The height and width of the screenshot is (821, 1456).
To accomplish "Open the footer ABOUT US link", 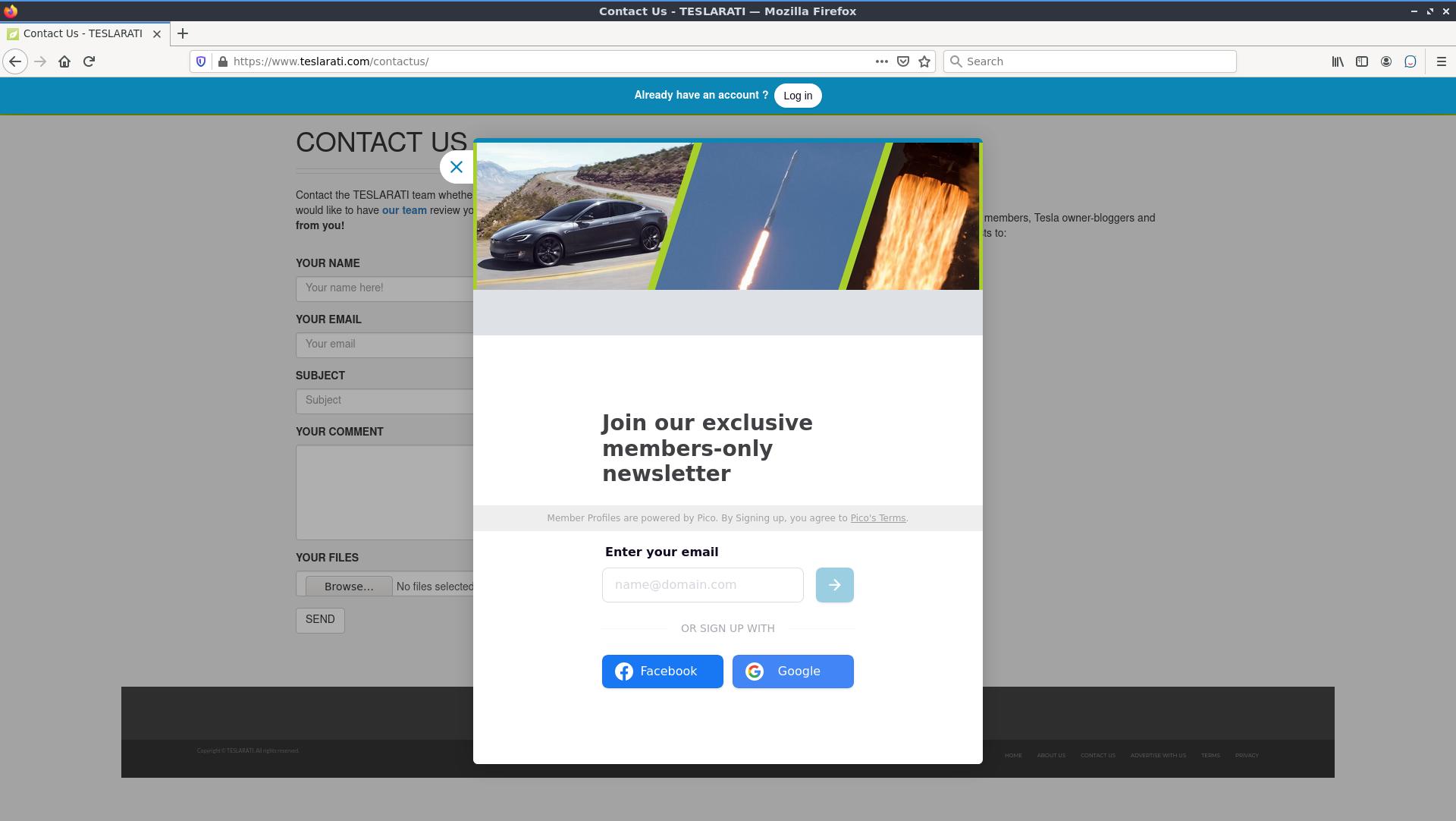I will 1051,756.
